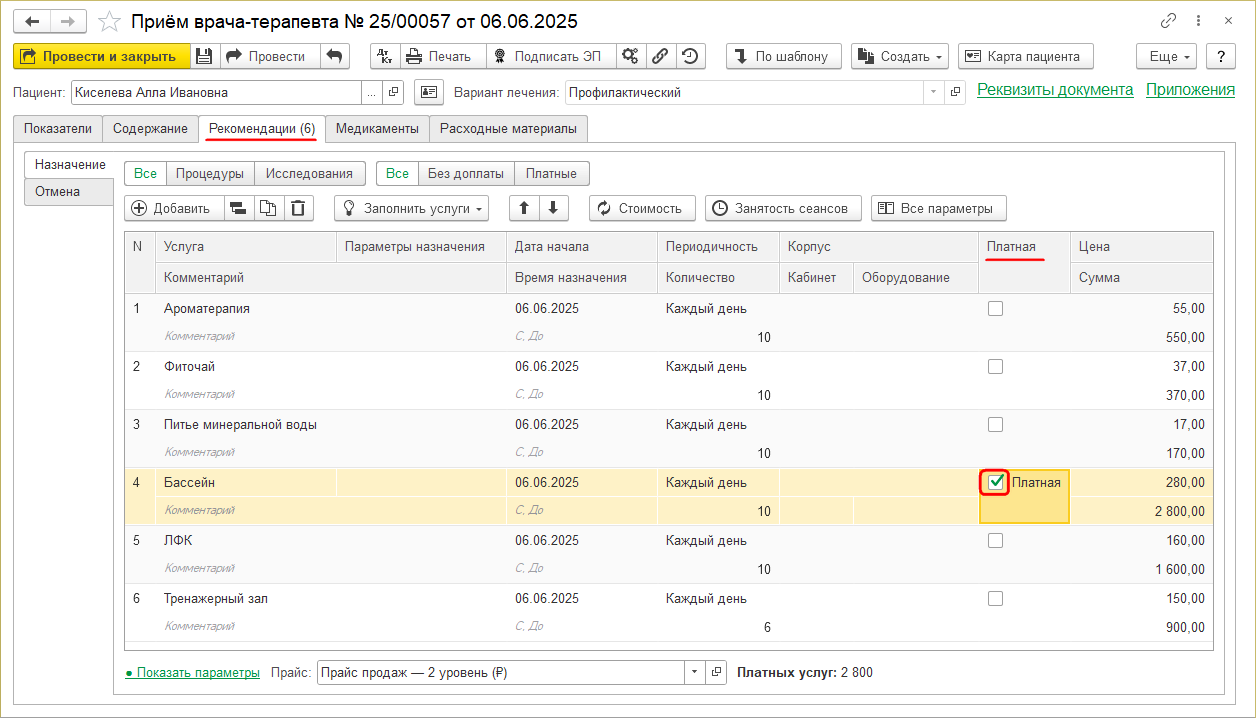Uncheck the Платная checkbox for Бассейн
This screenshot has width=1256, height=718.
(x=996, y=482)
